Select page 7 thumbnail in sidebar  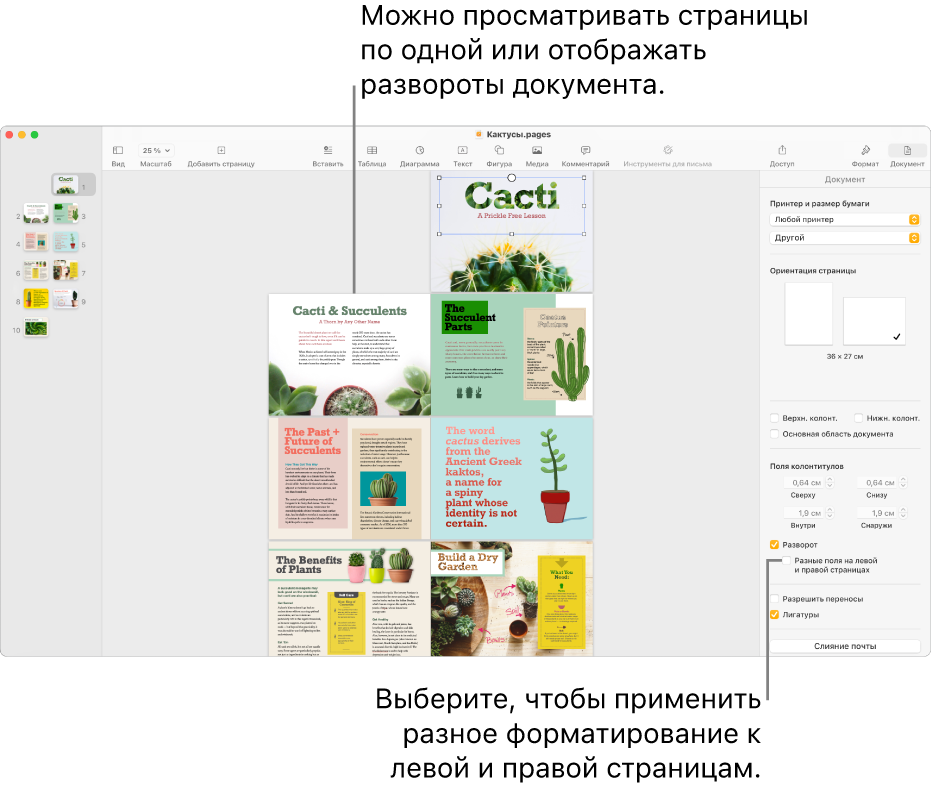pos(65,270)
